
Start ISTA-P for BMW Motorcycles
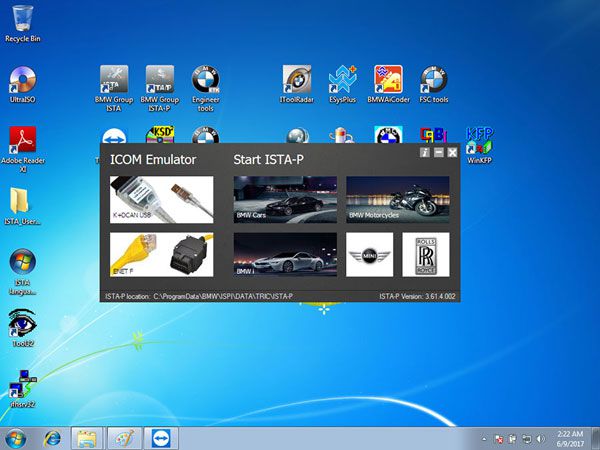point(398,199)
